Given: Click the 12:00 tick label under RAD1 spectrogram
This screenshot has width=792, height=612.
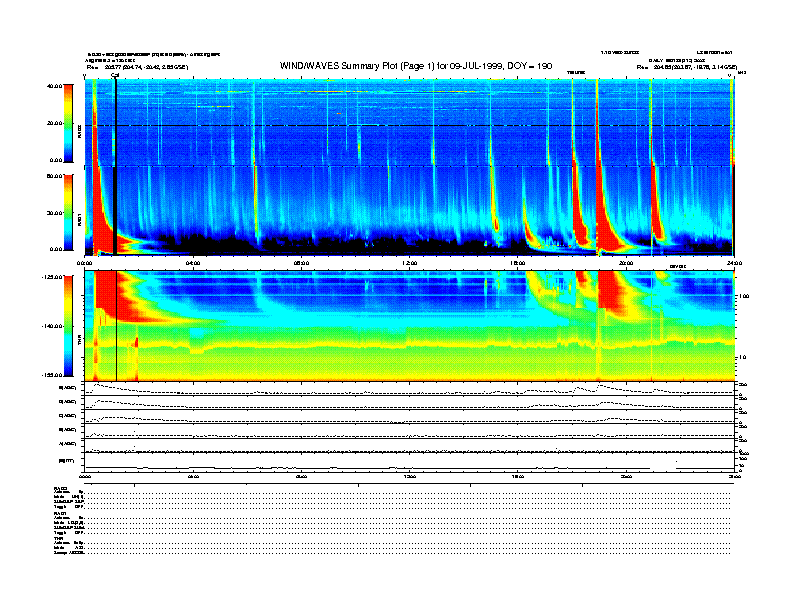Looking at the screenshot, I should (410, 263).
